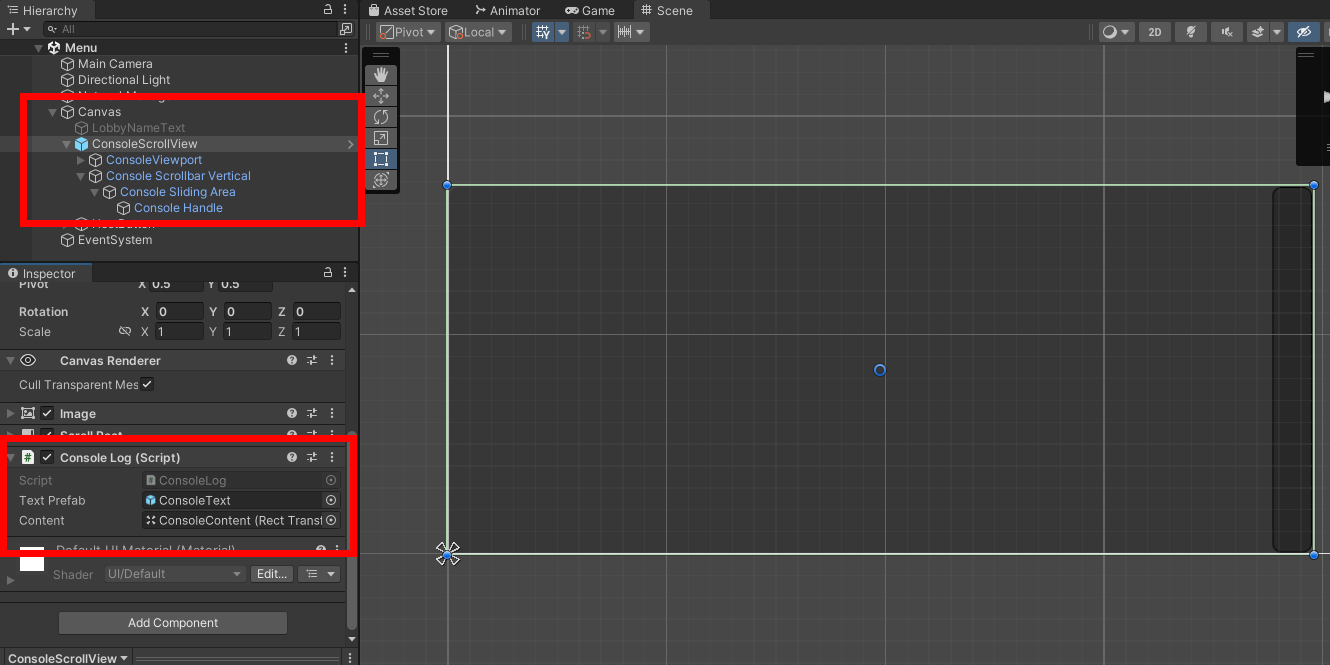Collapse the Menu scene
This screenshot has height=665, width=1330.
tap(39, 48)
